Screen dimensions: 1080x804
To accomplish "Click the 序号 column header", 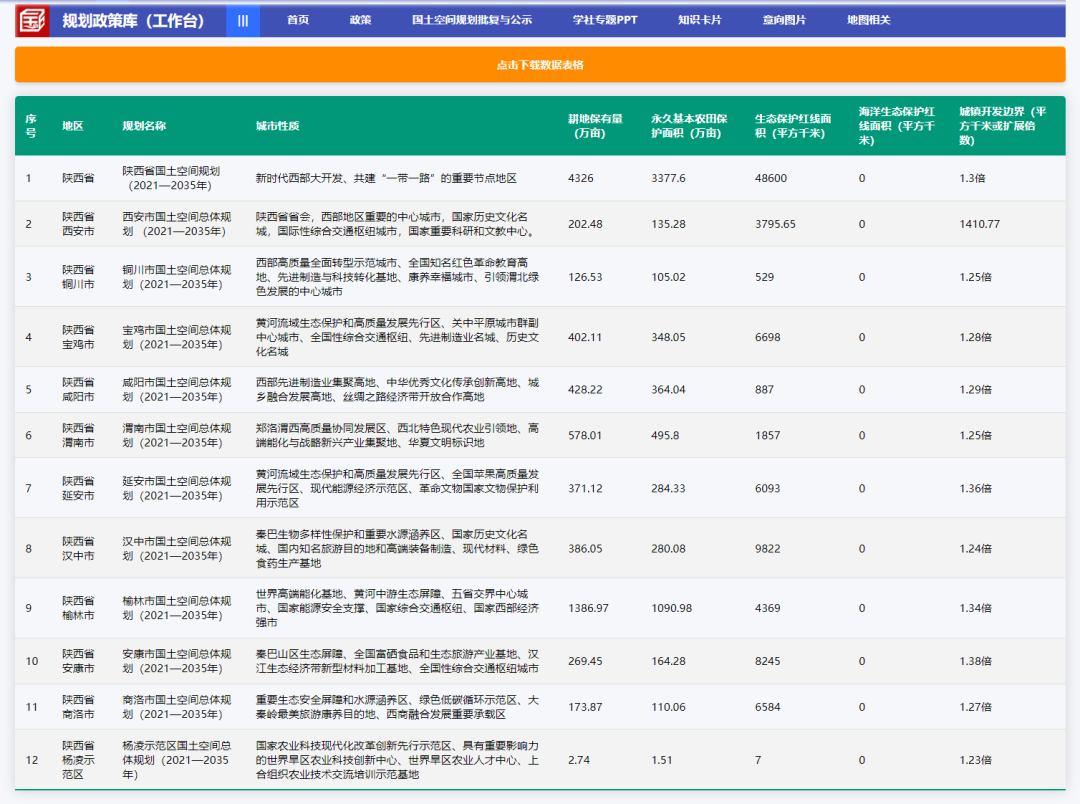I will (31, 125).
